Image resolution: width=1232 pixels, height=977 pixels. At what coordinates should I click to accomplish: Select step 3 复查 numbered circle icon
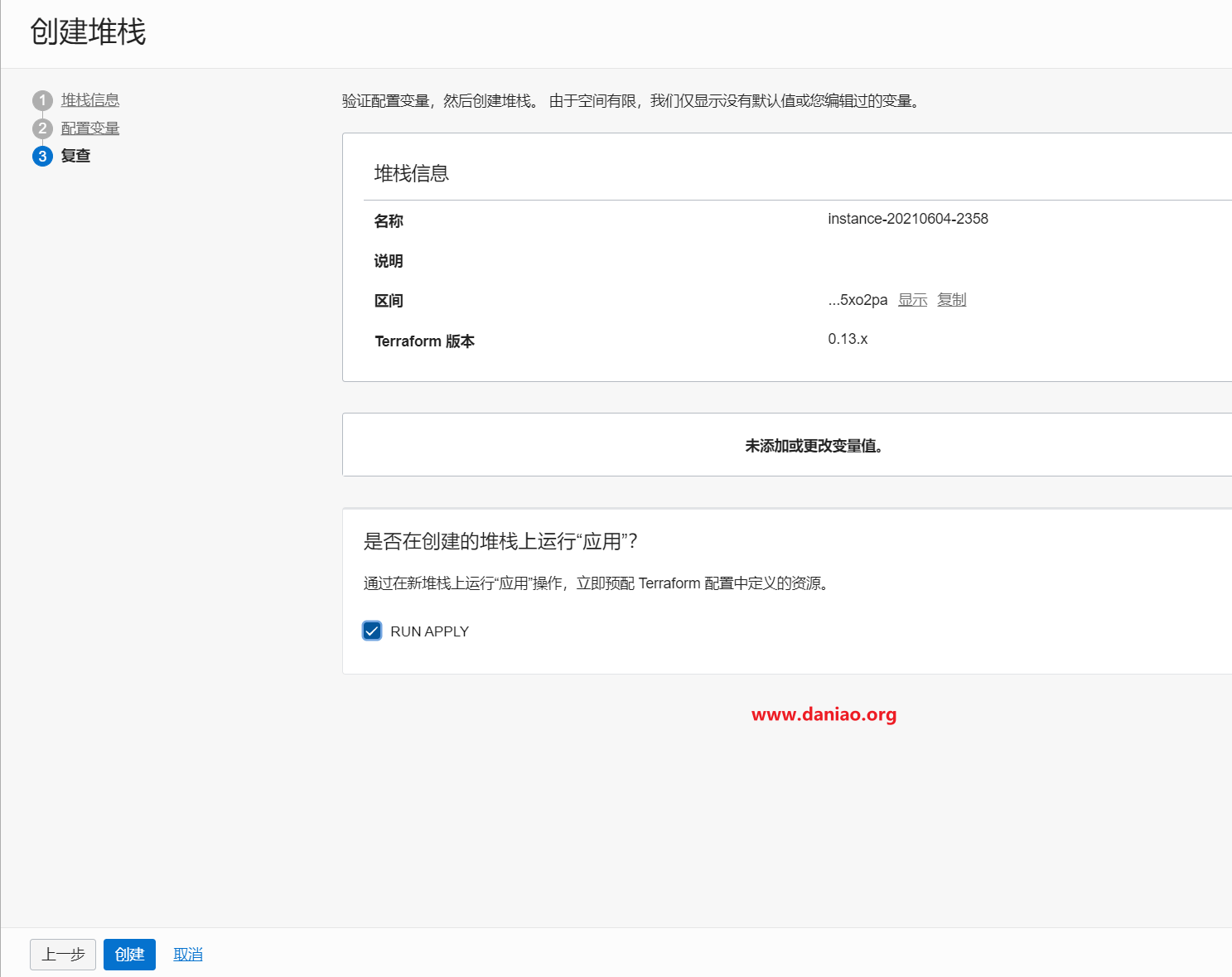click(x=42, y=156)
